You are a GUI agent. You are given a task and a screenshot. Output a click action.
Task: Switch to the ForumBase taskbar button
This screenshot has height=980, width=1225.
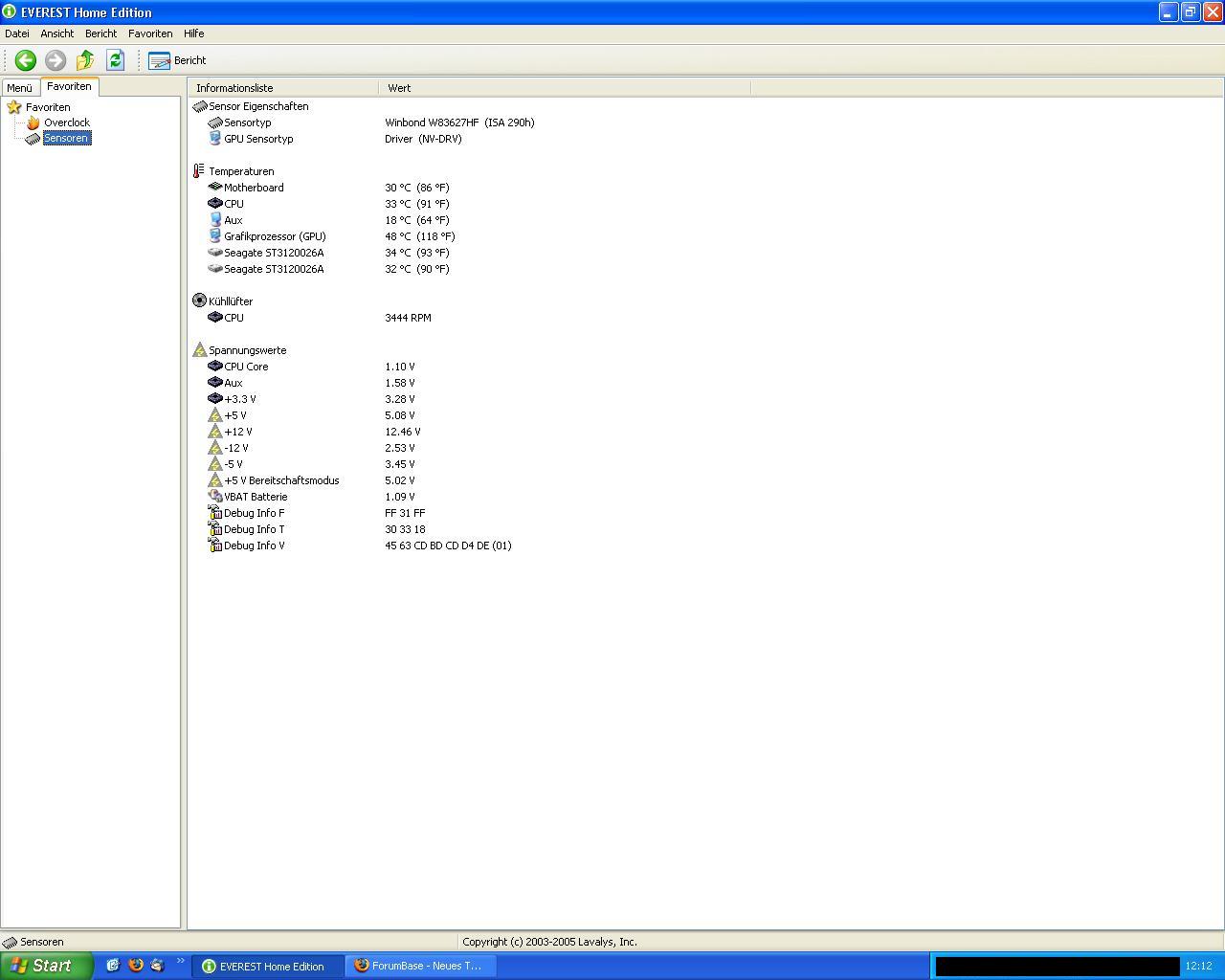tap(422, 967)
